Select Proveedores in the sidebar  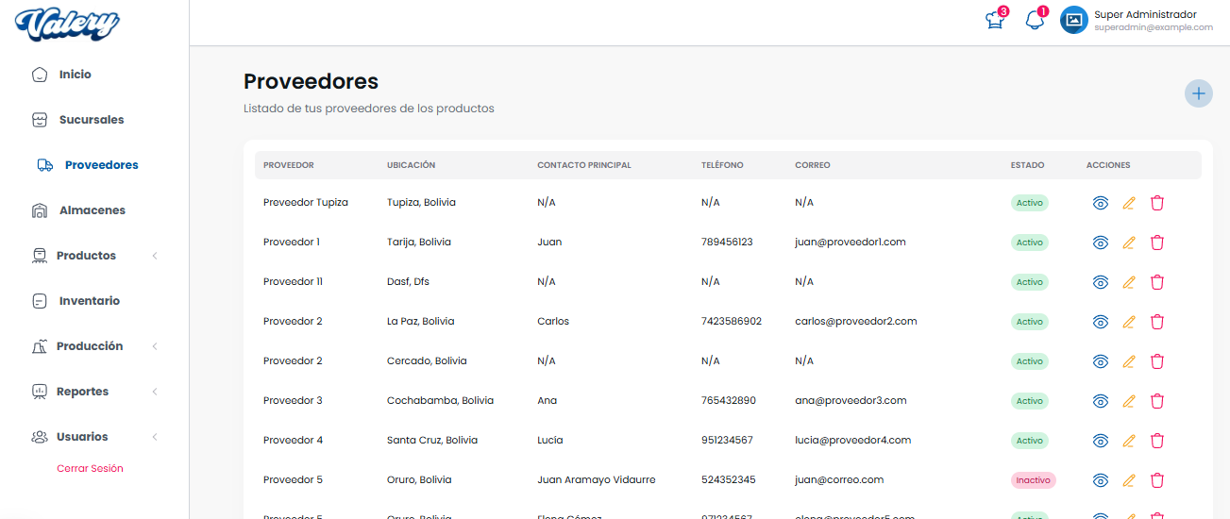[101, 165]
